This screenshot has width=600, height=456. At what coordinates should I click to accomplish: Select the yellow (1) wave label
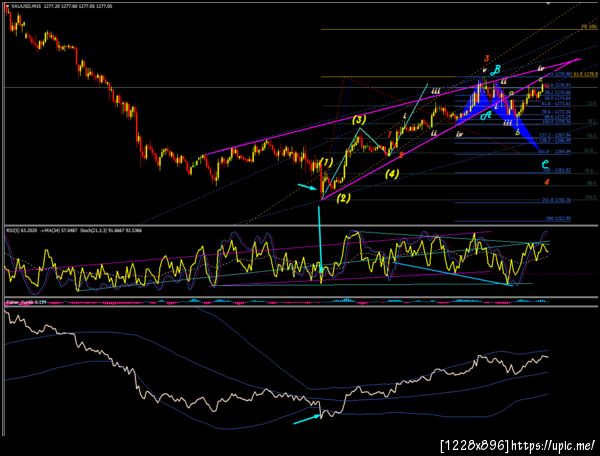coord(326,162)
